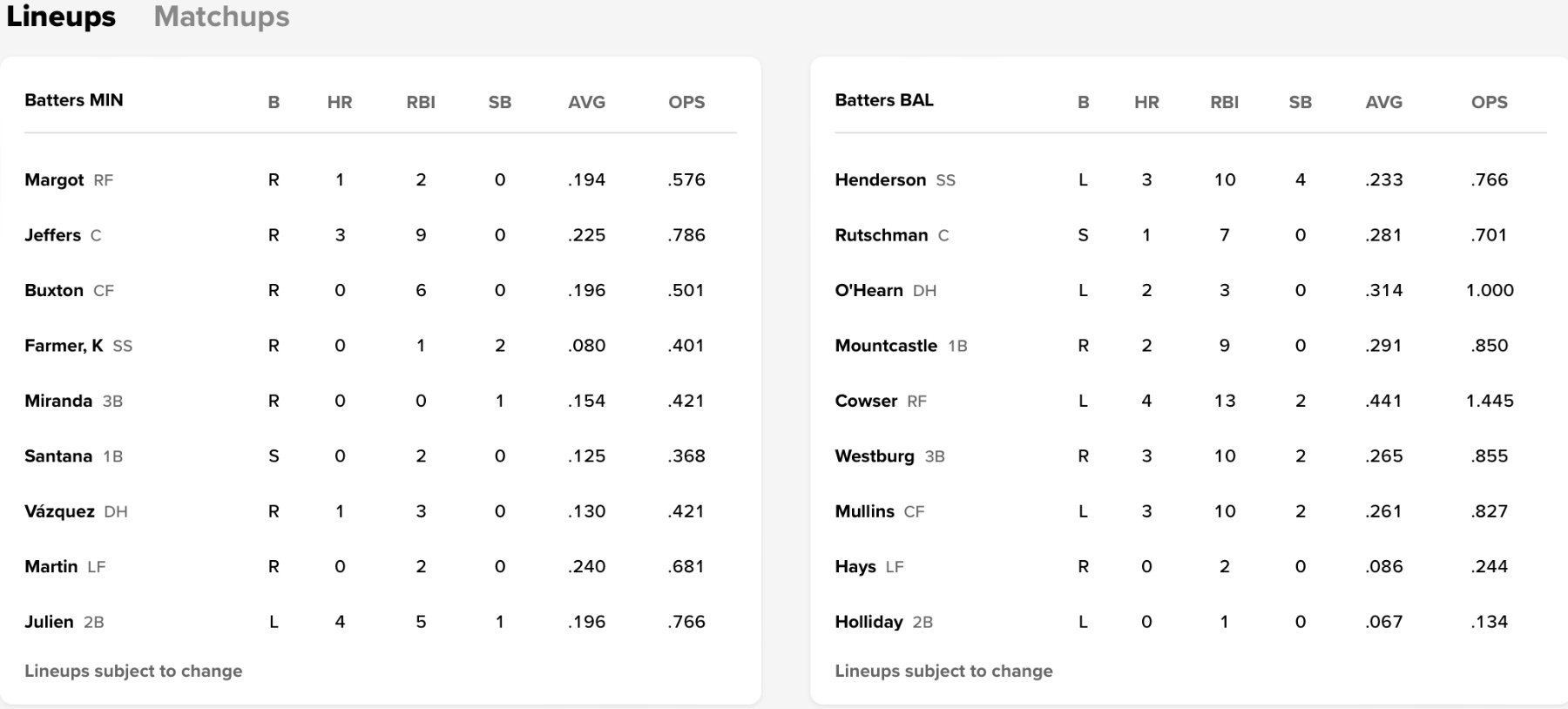This screenshot has width=1568, height=709.
Task: Open Cowser's player profile
Action: point(866,402)
